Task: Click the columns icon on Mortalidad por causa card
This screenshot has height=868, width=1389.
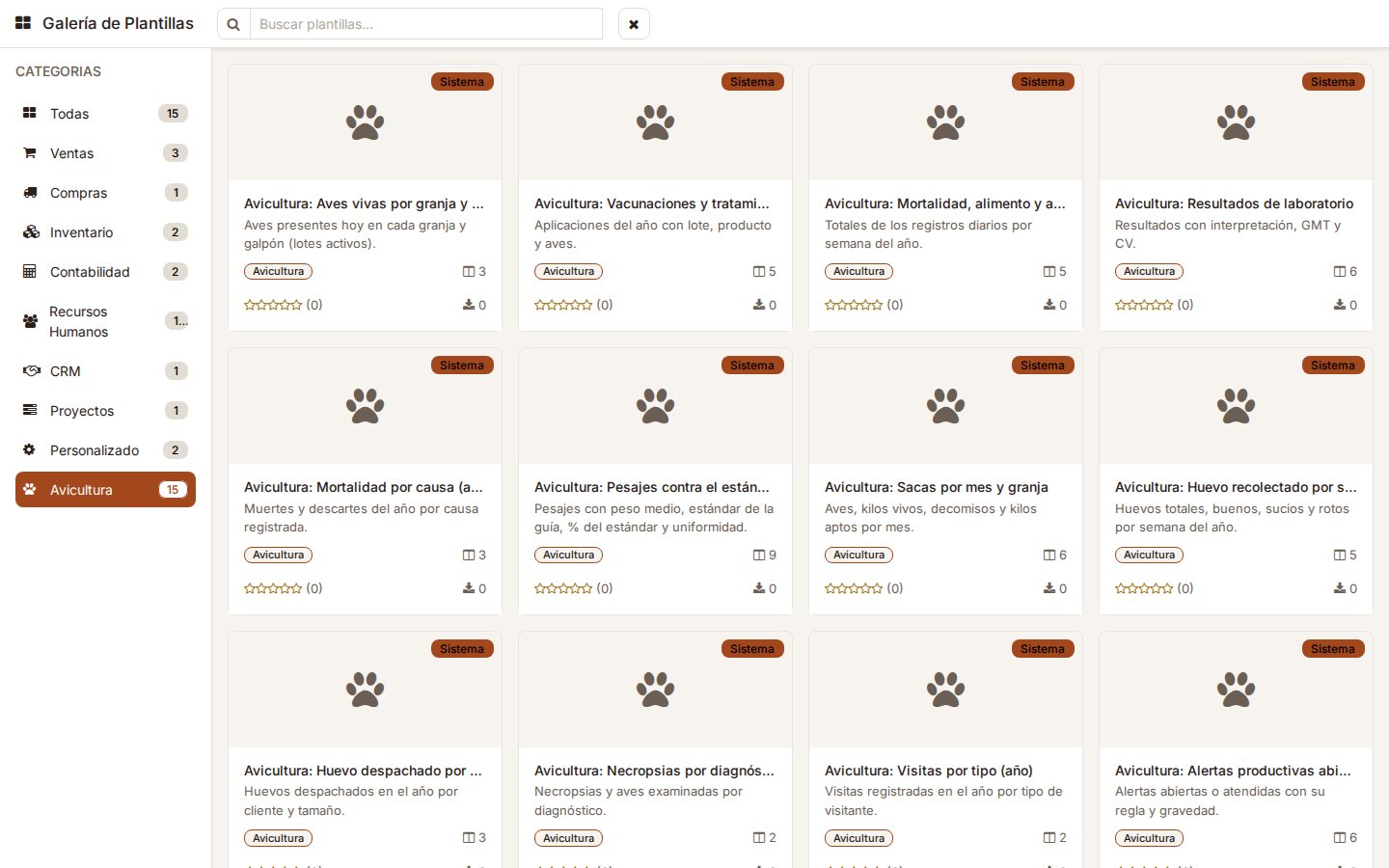Action: (x=469, y=556)
